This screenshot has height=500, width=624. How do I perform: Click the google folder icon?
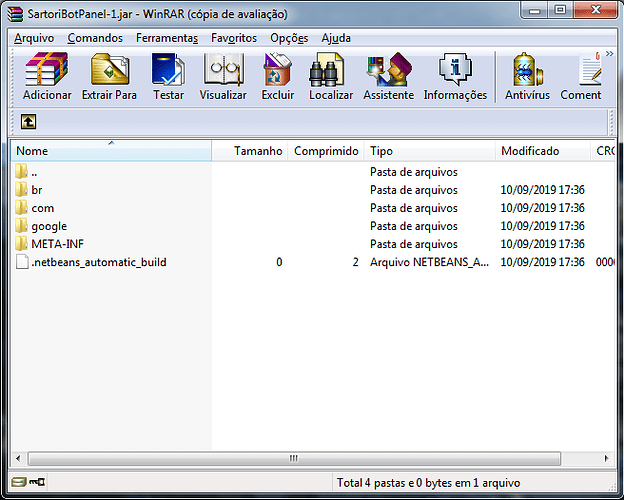click(21, 225)
